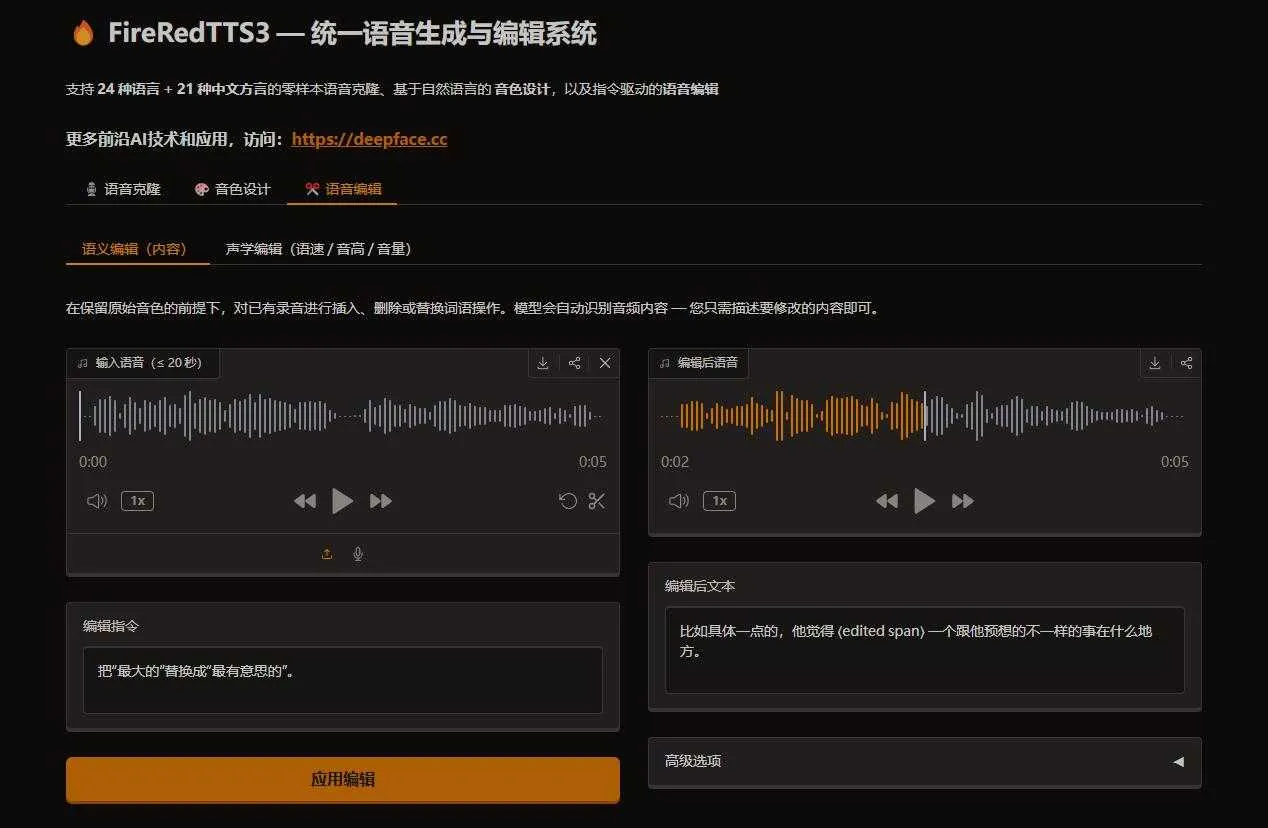Viewport: 1268px width, 828px height.
Task: Seek within the edited audio waveform
Action: pos(925,416)
